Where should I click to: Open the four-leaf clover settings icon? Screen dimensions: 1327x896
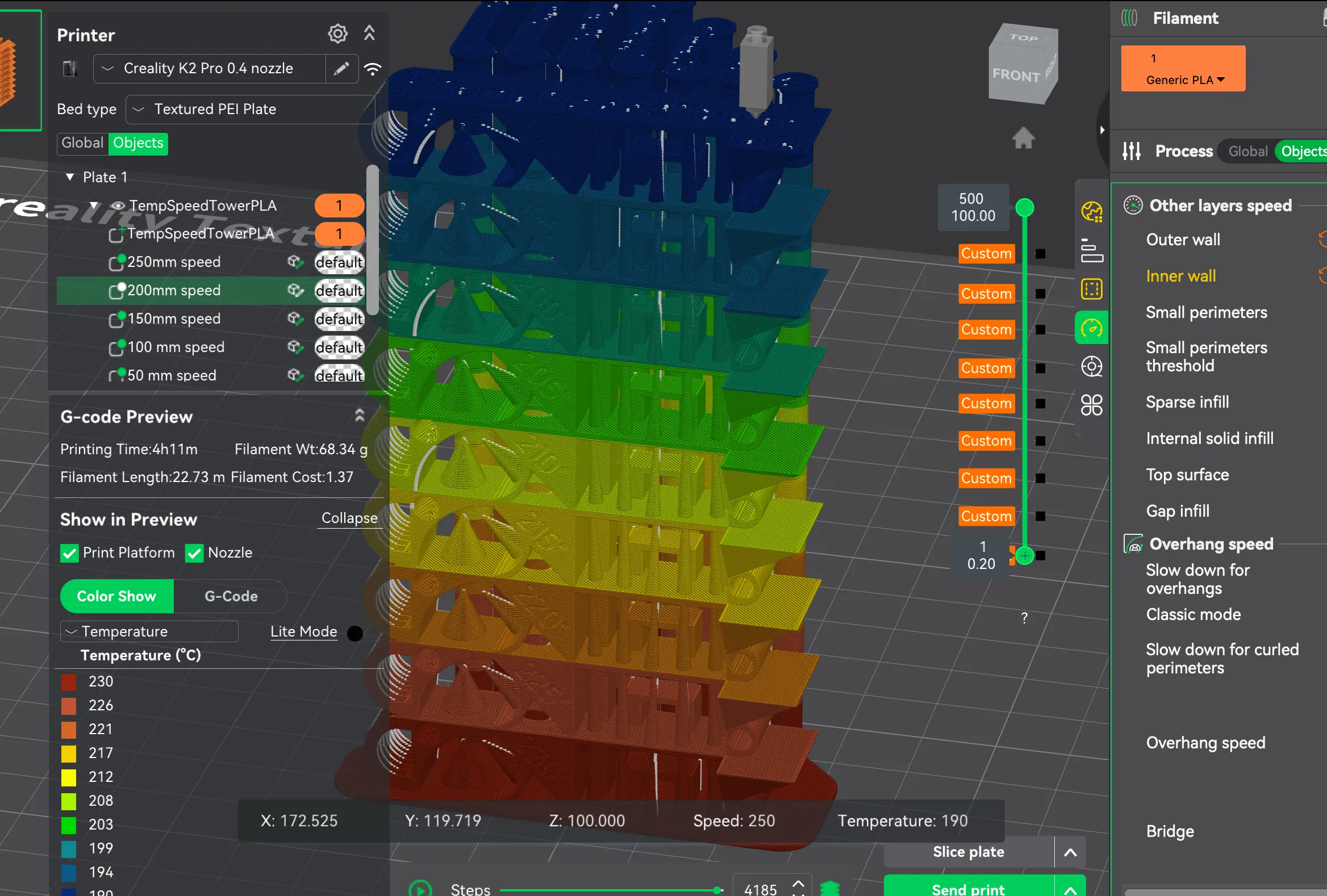coord(1091,405)
